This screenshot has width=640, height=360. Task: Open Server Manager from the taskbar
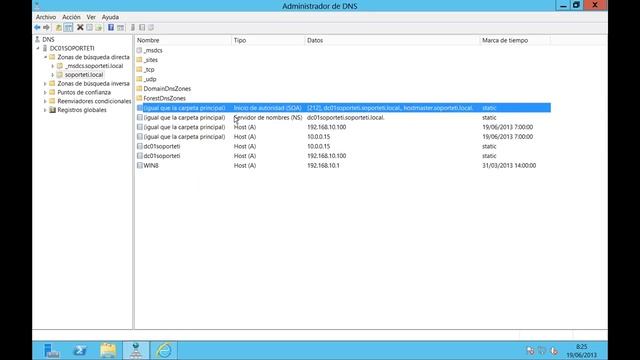(x=52, y=351)
